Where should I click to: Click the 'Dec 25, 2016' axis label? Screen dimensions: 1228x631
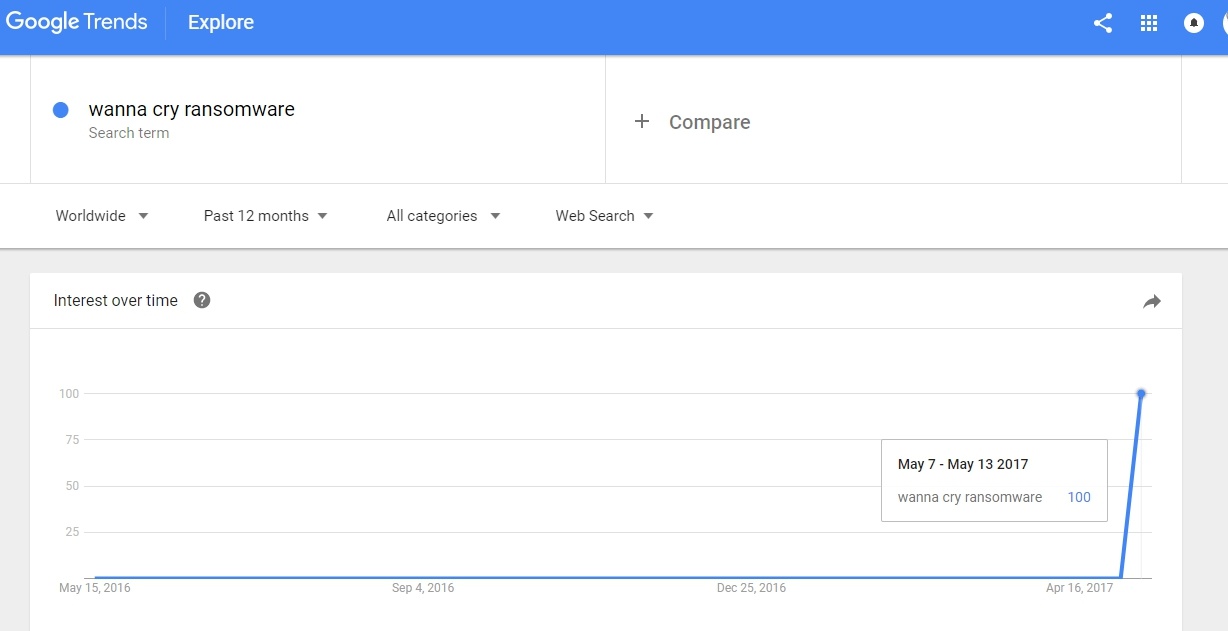tap(751, 588)
